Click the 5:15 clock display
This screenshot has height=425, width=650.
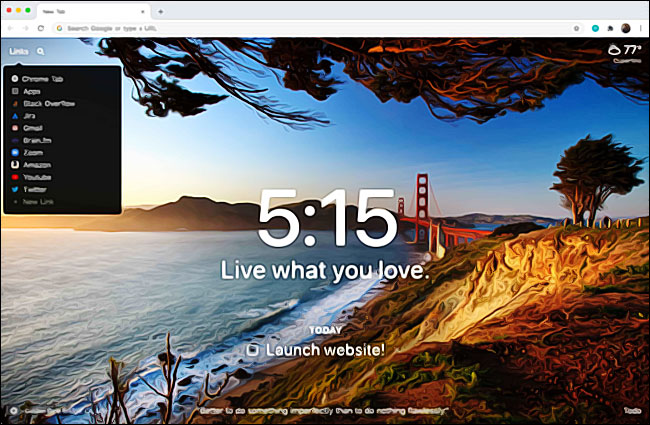[x=327, y=218]
